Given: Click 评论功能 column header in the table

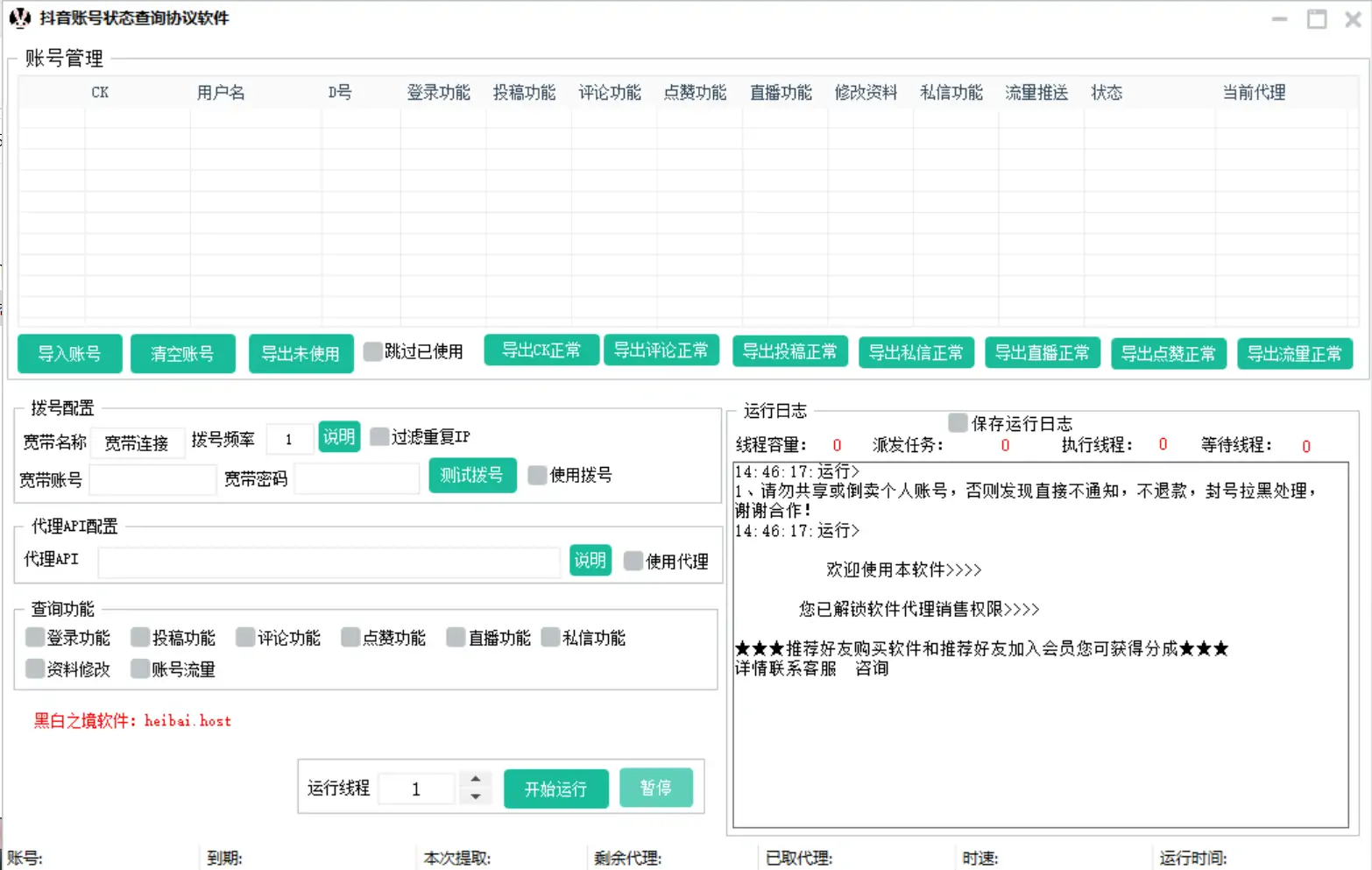Looking at the screenshot, I should point(610,92).
